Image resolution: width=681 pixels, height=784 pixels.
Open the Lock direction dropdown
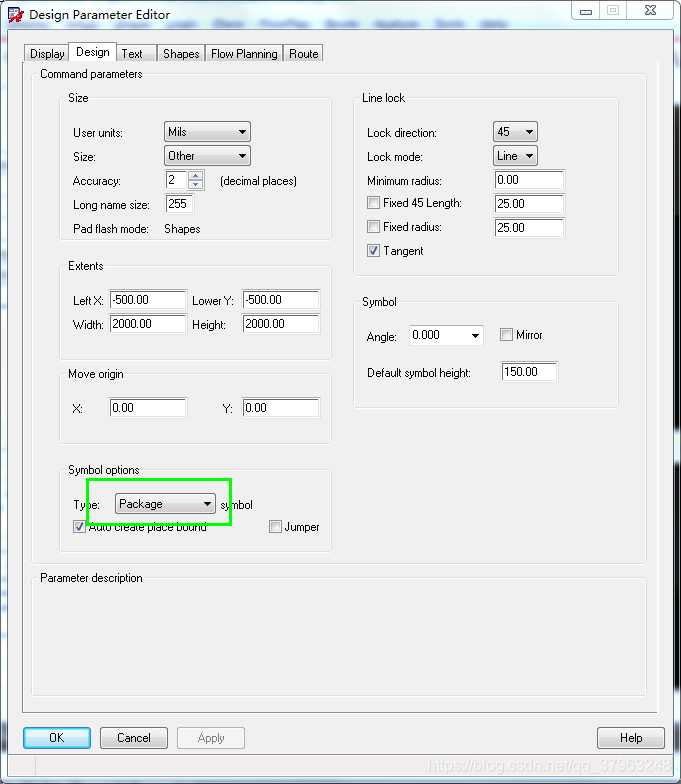tap(515, 132)
